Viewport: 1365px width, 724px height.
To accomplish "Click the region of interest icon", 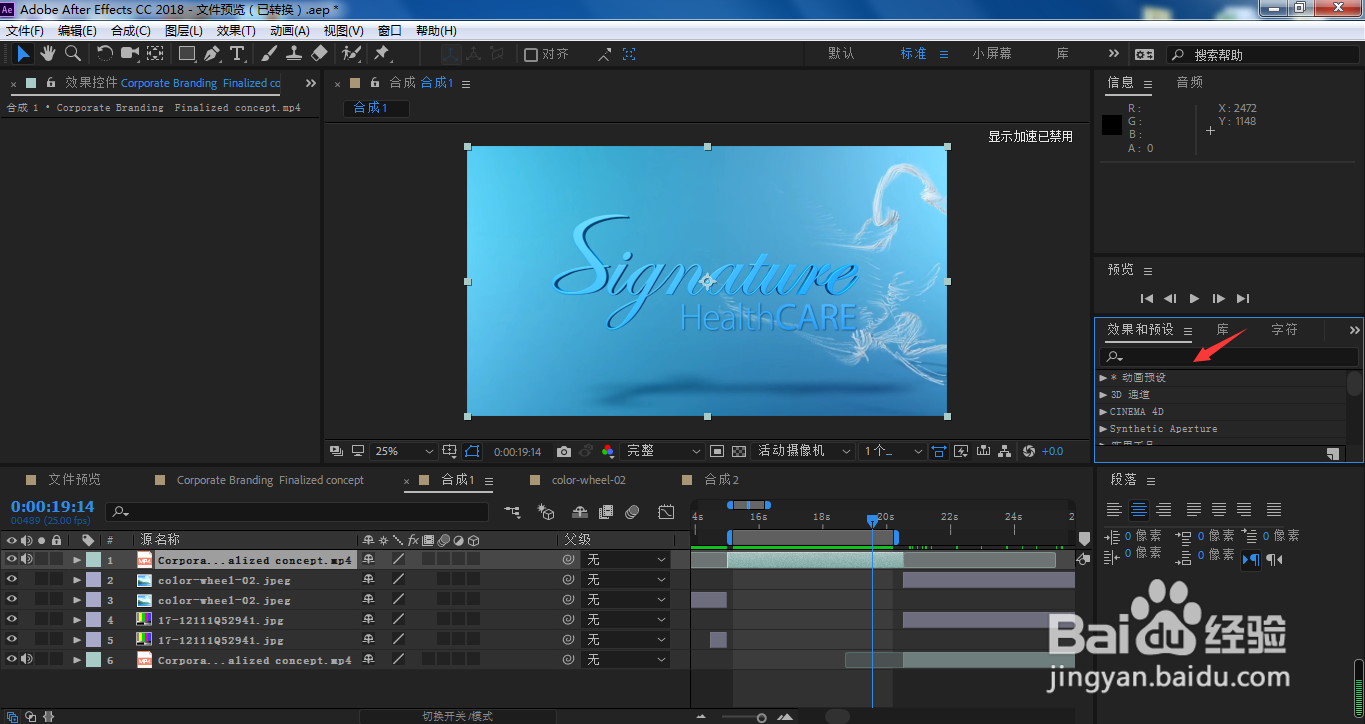I will pyautogui.click(x=716, y=452).
